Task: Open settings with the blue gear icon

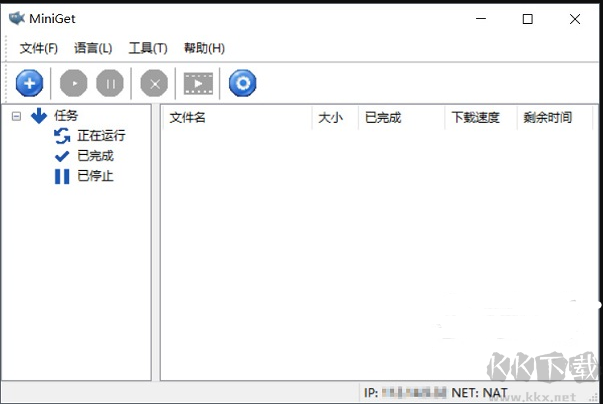Action: pyautogui.click(x=242, y=83)
